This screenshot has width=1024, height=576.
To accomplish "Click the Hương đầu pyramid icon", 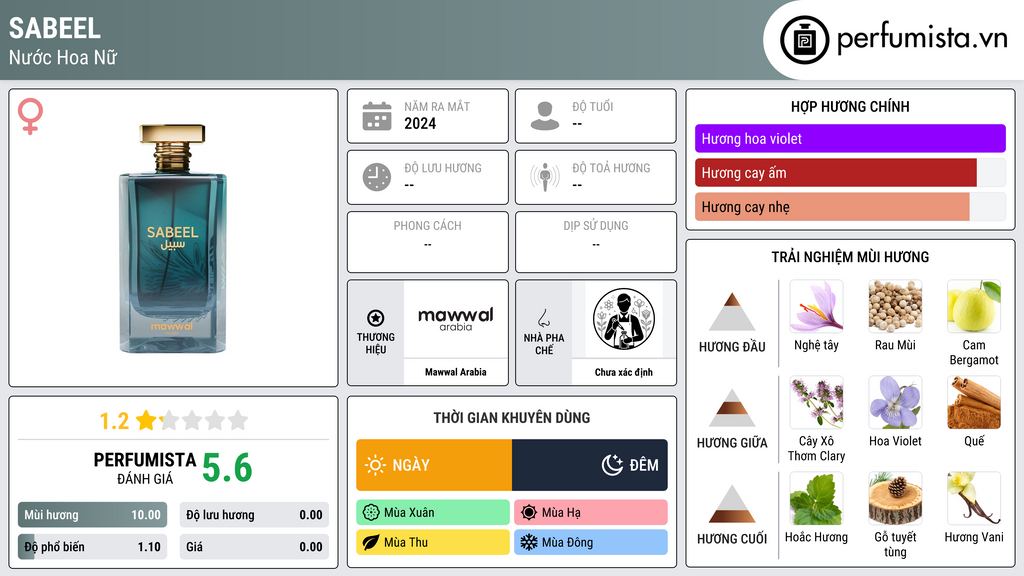I will coord(732,312).
